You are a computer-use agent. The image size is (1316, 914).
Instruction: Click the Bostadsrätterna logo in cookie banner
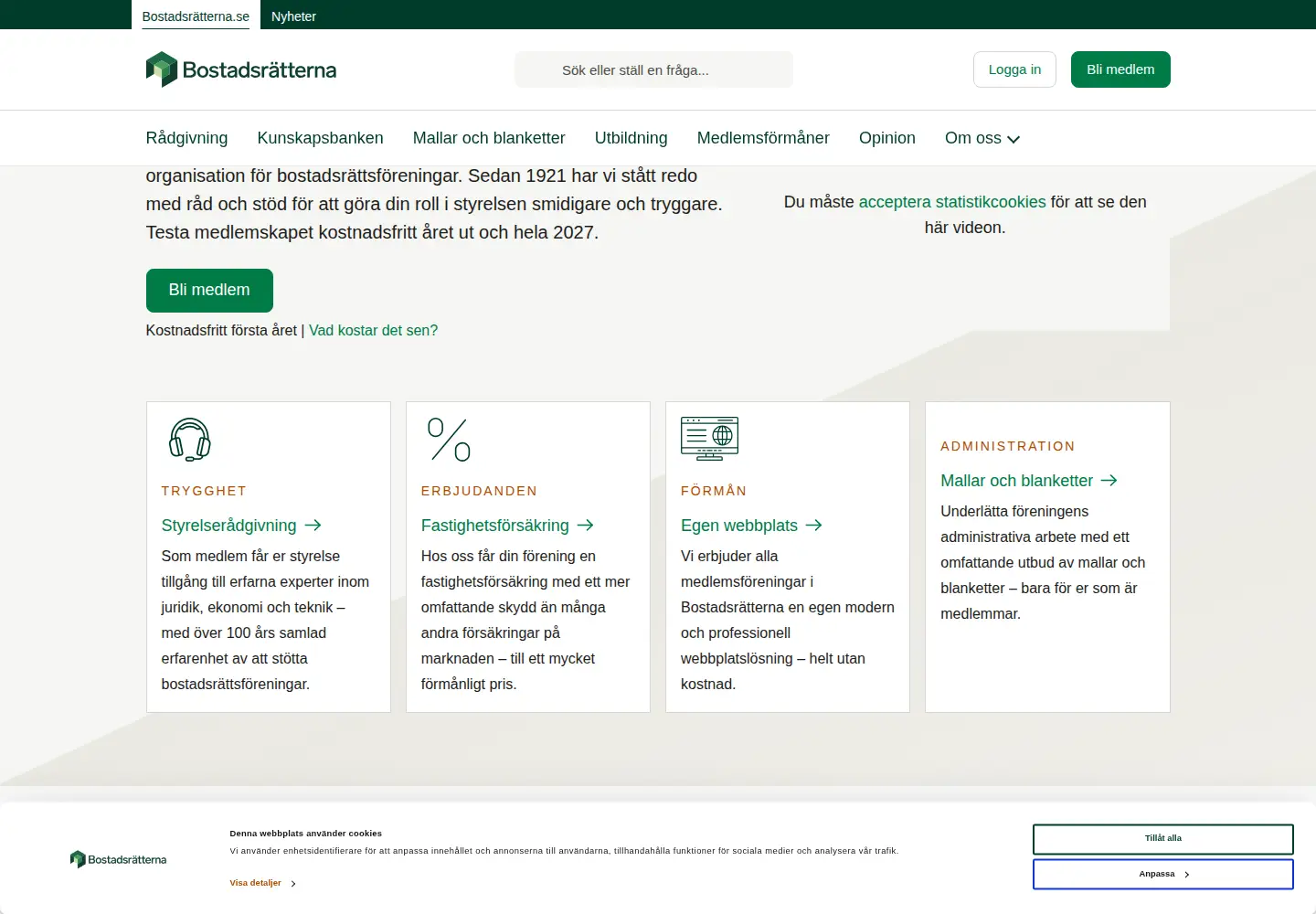(119, 859)
